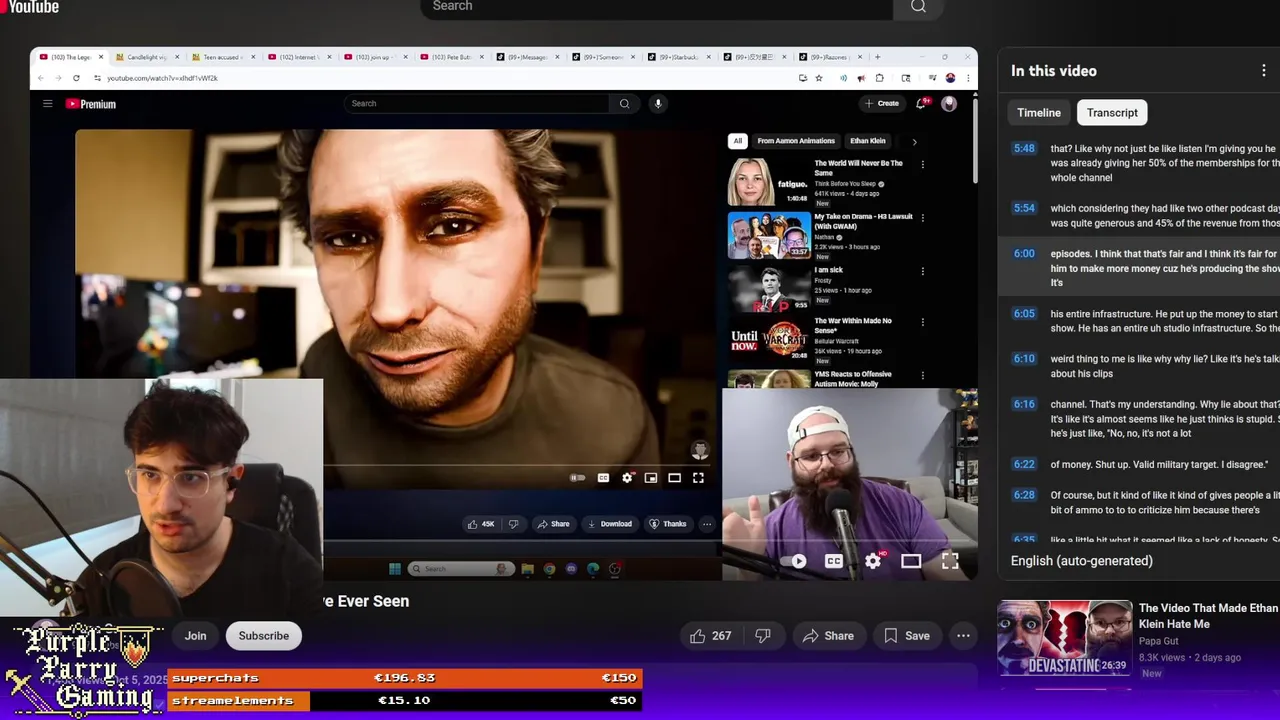The height and width of the screenshot is (720, 1280).
Task: Dislike the outer video
Action: 763,636
